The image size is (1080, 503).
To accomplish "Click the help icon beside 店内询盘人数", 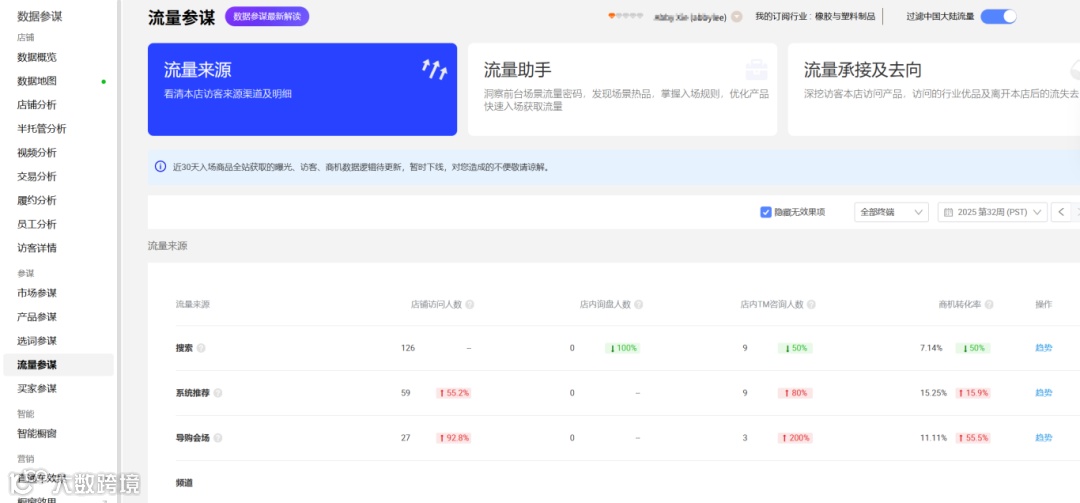I will (638, 305).
